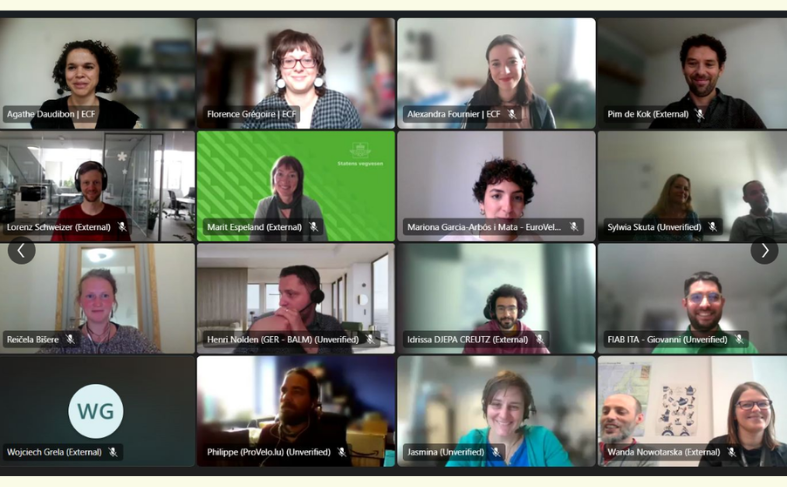Select Florence Grégoire's video tile
The height and width of the screenshot is (487, 787).
[x=296, y=73]
